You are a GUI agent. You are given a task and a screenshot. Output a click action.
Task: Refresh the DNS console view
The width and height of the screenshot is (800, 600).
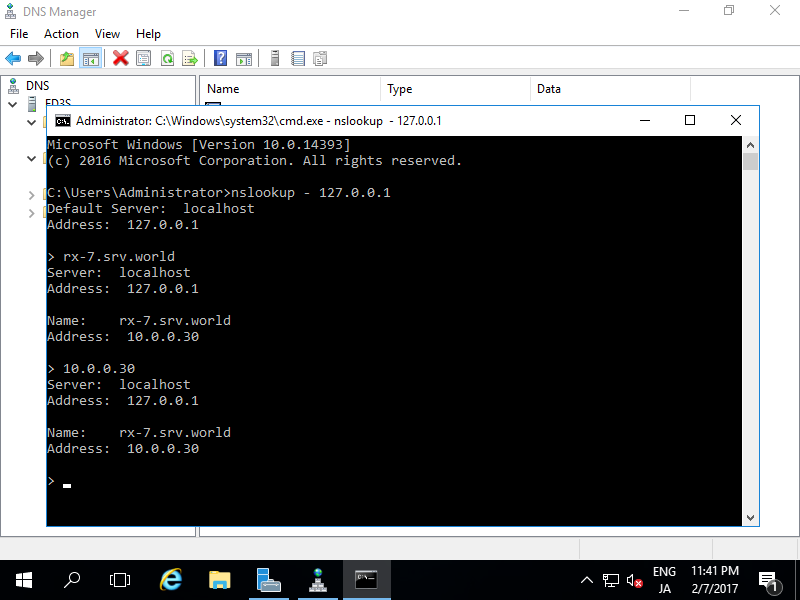click(168, 57)
